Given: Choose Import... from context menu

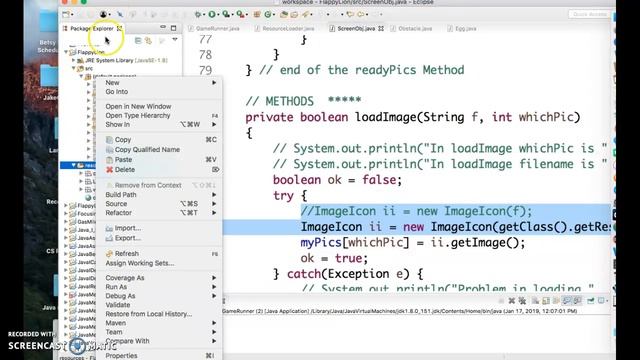Looking at the screenshot, I should pos(160,228).
